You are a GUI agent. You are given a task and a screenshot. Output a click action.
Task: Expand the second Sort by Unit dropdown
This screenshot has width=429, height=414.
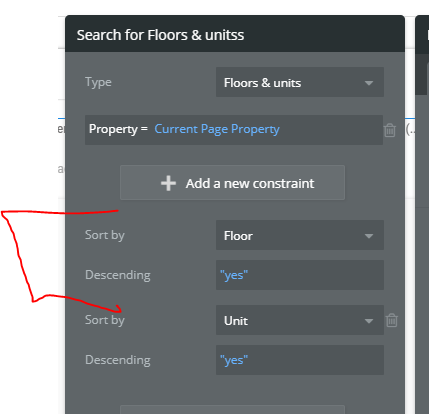tap(300, 320)
